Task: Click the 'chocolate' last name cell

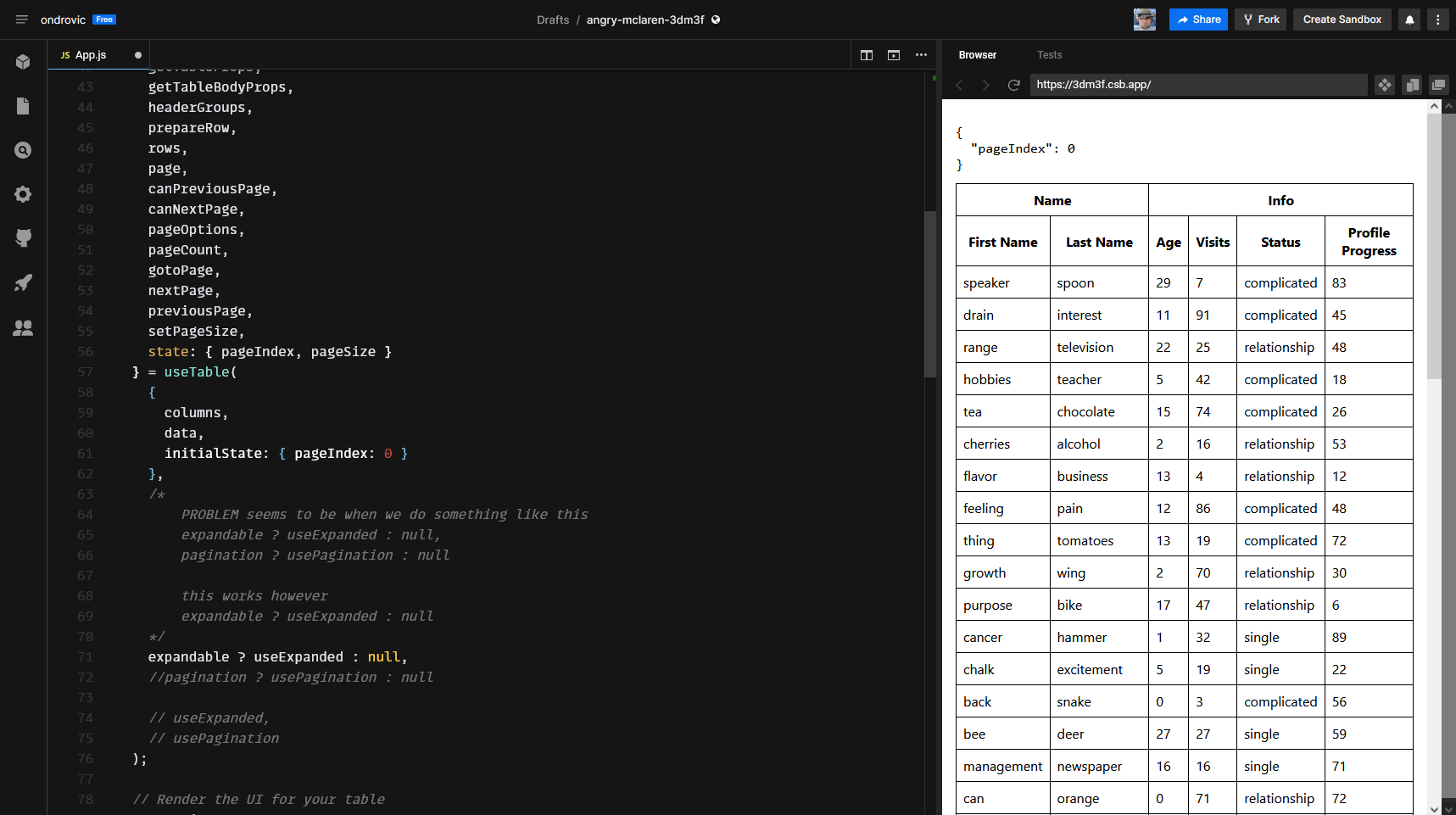Action: click(1099, 412)
